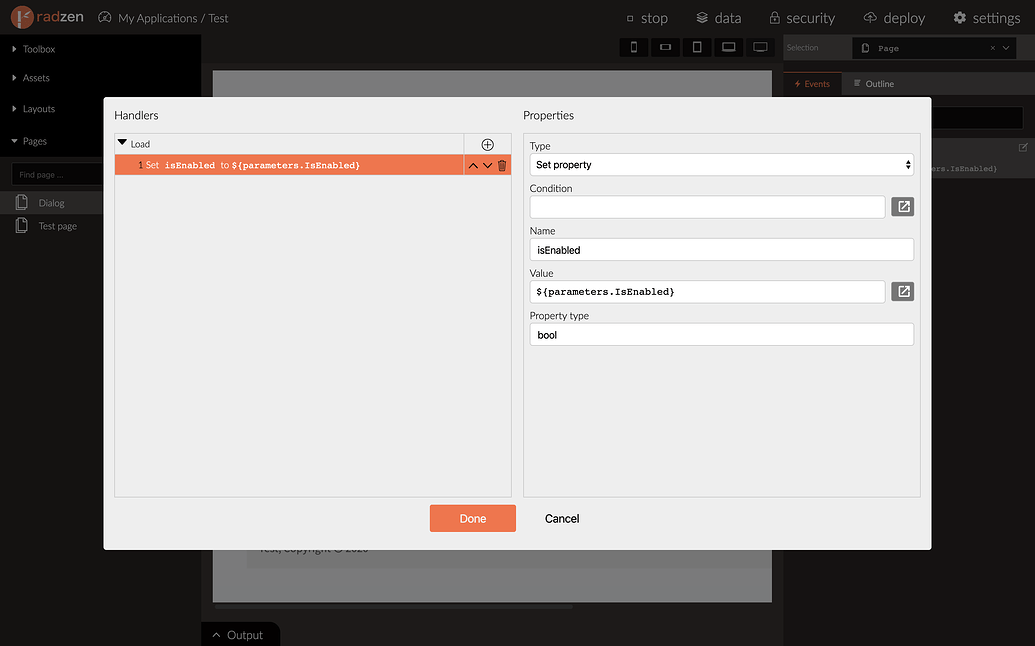
Task: Open the Condition expression editor icon
Action: click(x=902, y=207)
